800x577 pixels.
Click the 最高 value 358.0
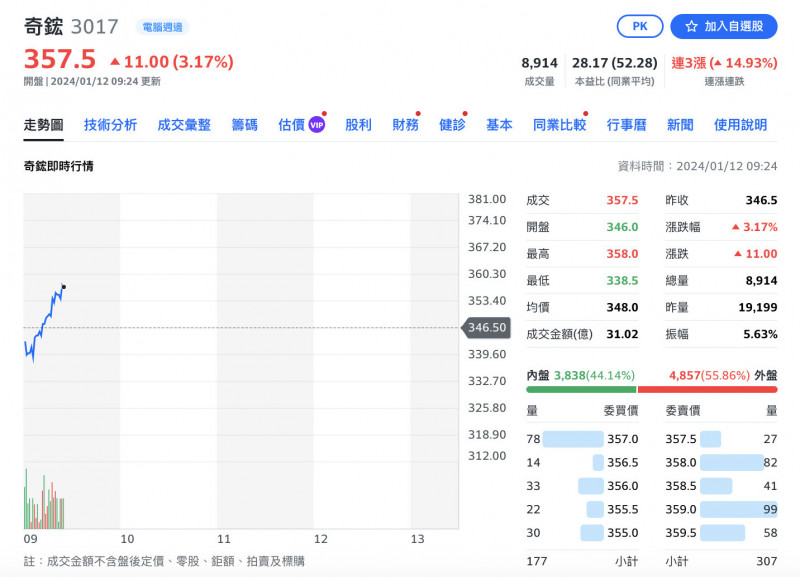pos(622,254)
